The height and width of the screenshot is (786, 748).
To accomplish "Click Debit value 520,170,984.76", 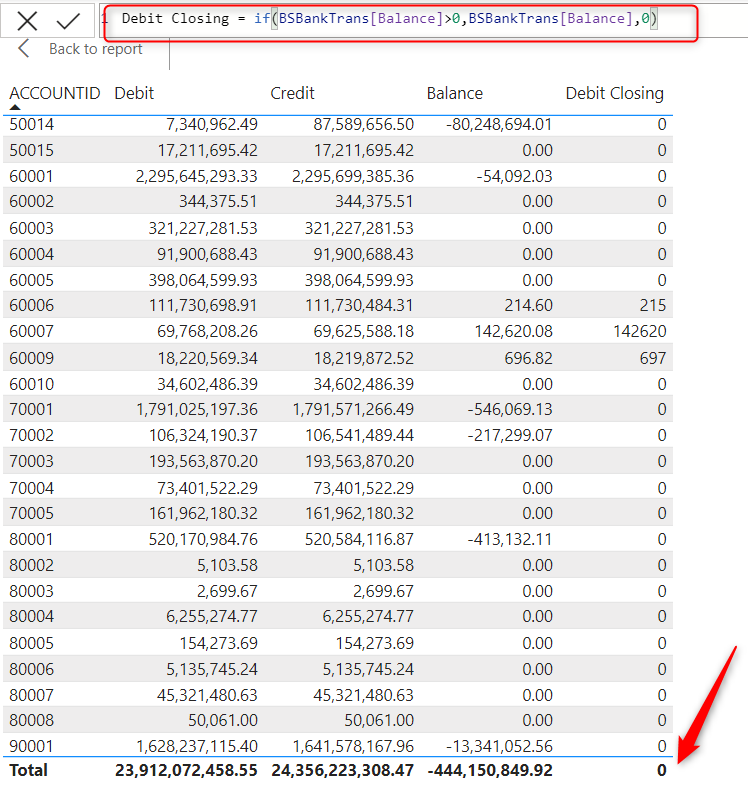I will [203, 539].
